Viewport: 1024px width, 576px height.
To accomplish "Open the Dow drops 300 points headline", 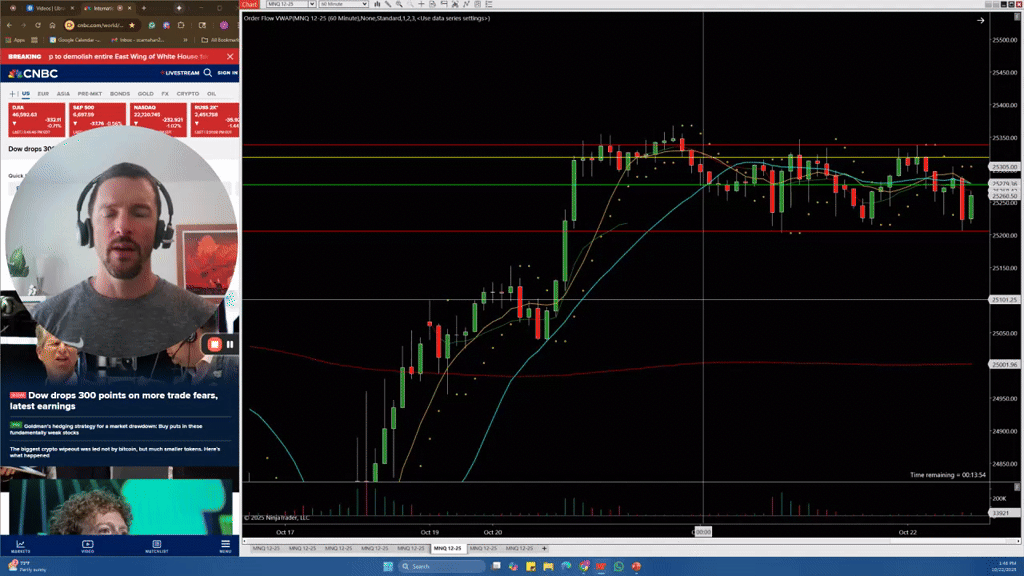I will (x=114, y=400).
